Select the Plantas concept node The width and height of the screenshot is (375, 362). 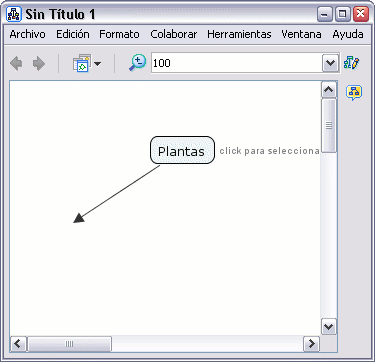click(182, 150)
